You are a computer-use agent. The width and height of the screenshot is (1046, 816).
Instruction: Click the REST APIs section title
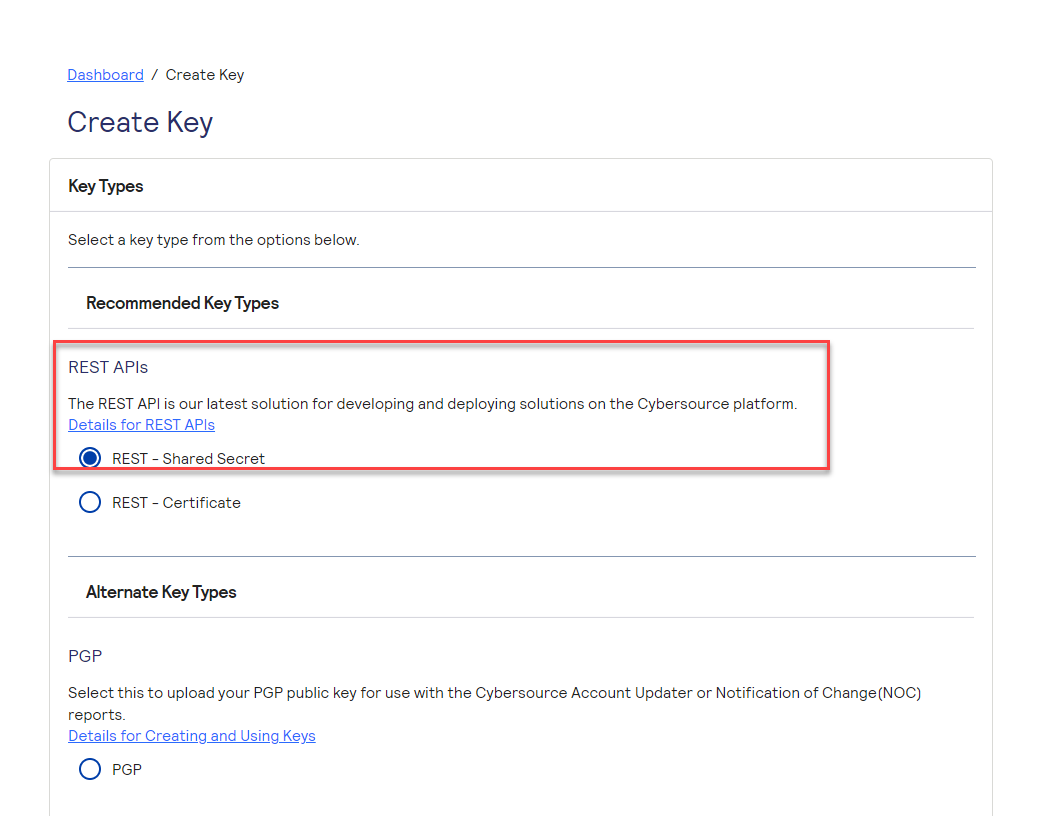(108, 367)
